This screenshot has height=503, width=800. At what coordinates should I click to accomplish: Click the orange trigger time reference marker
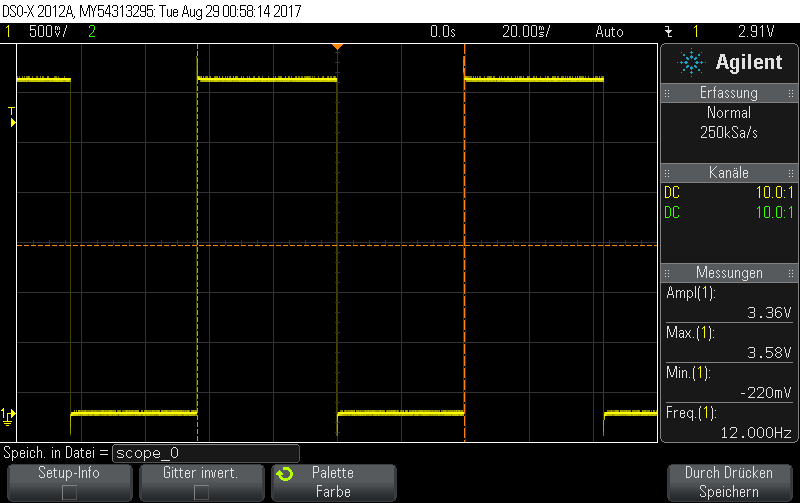[337, 47]
